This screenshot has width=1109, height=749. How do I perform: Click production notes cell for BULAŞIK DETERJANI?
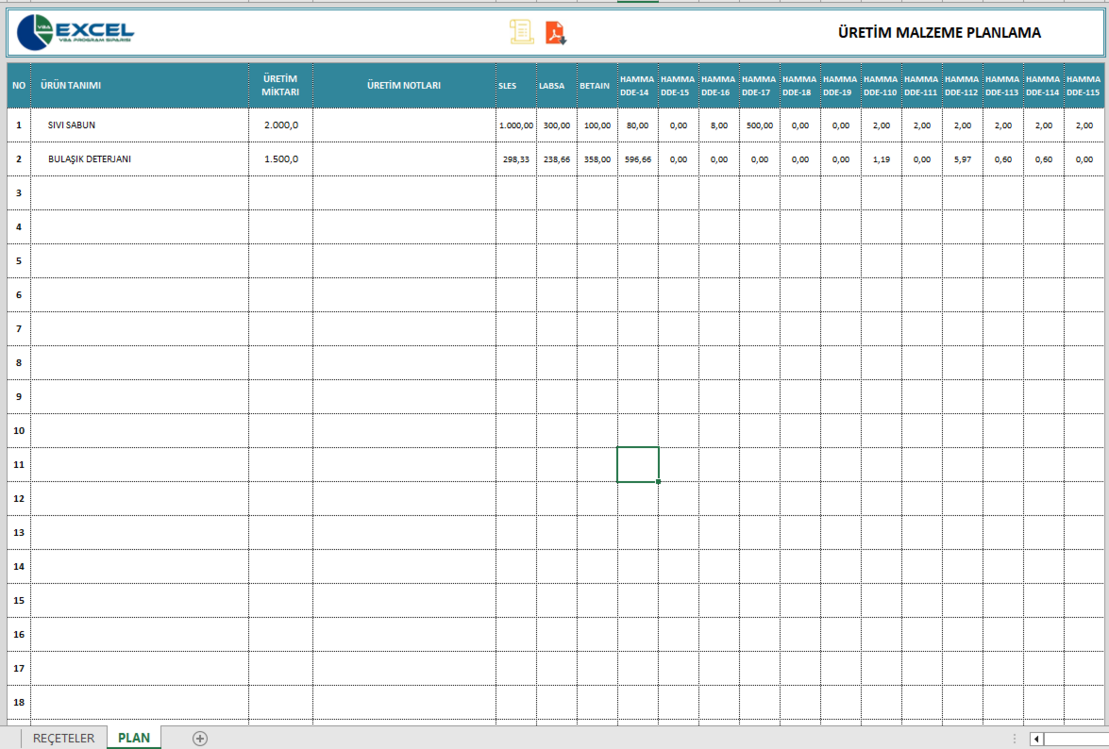click(404, 159)
